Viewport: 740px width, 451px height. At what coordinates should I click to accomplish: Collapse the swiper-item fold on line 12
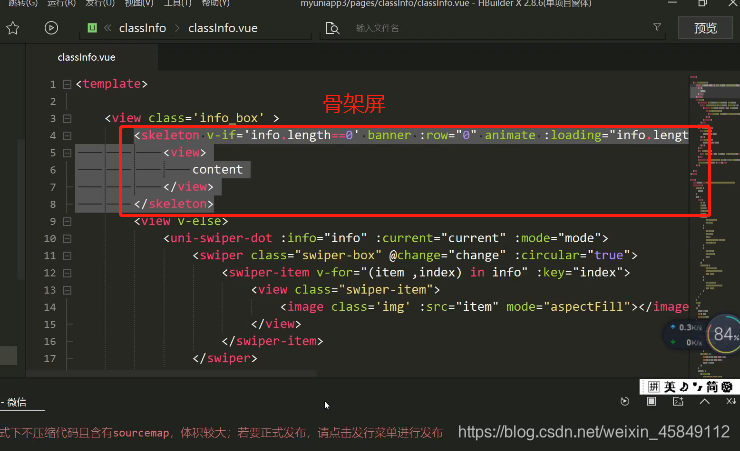point(67,273)
